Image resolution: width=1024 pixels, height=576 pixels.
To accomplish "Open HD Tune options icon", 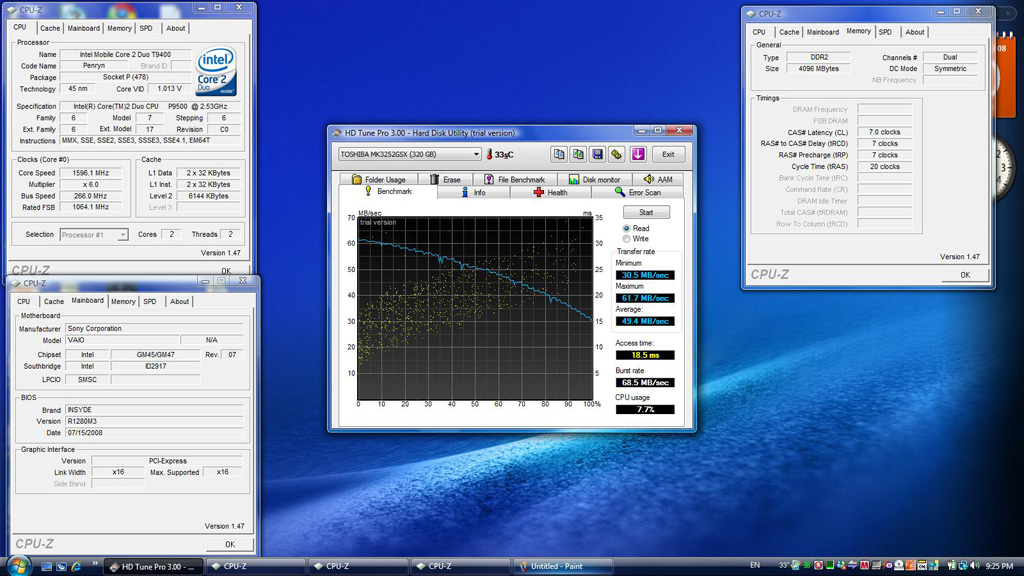I will point(616,155).
